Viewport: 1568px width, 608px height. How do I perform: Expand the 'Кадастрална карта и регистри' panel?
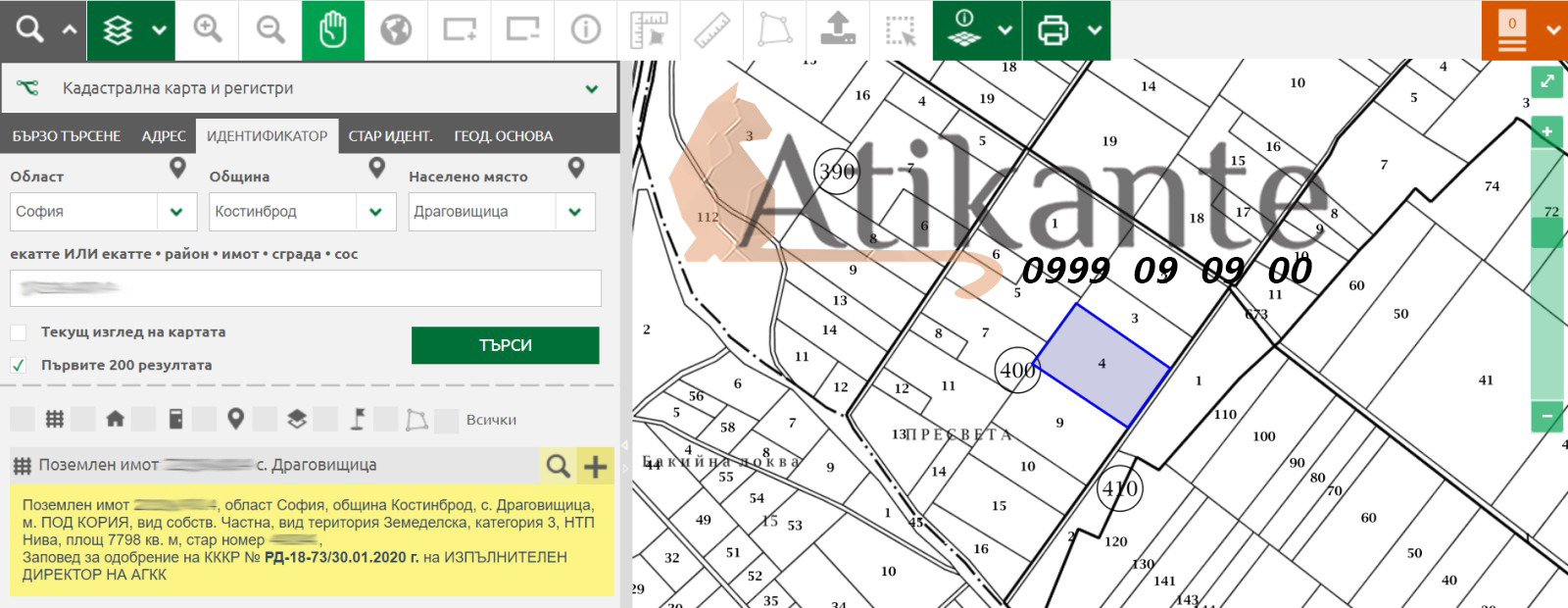click(x=591, y=89)
